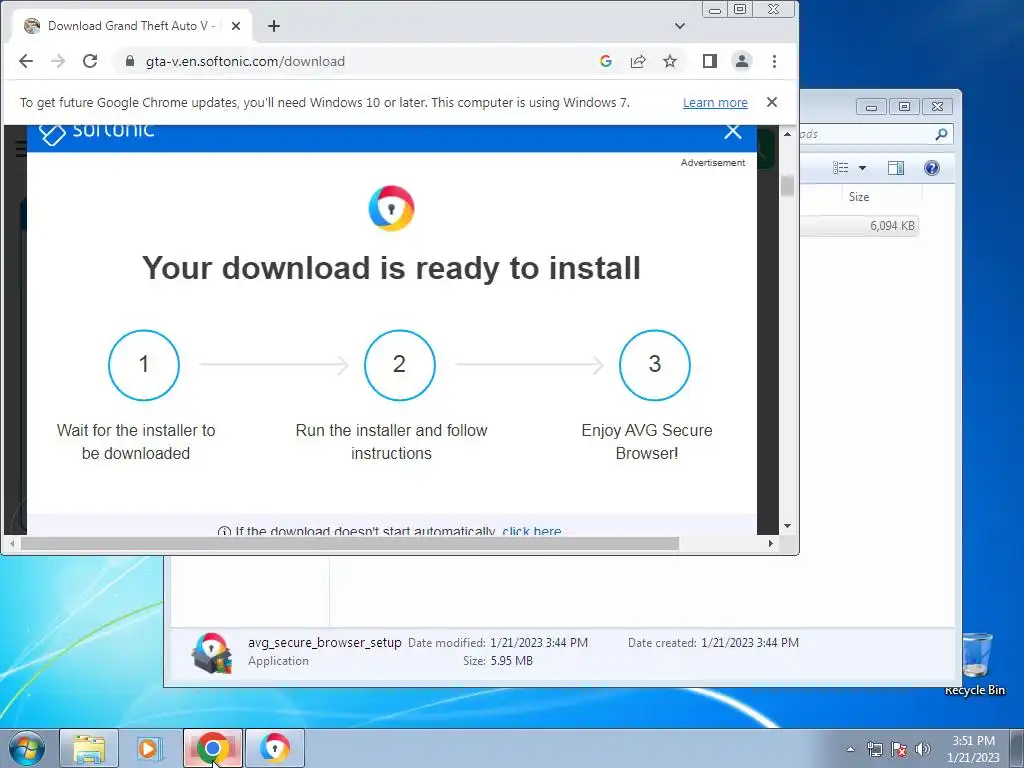Click step 1 circle
The width and height of the screenshot is (1024, 768).
[144, 365]
